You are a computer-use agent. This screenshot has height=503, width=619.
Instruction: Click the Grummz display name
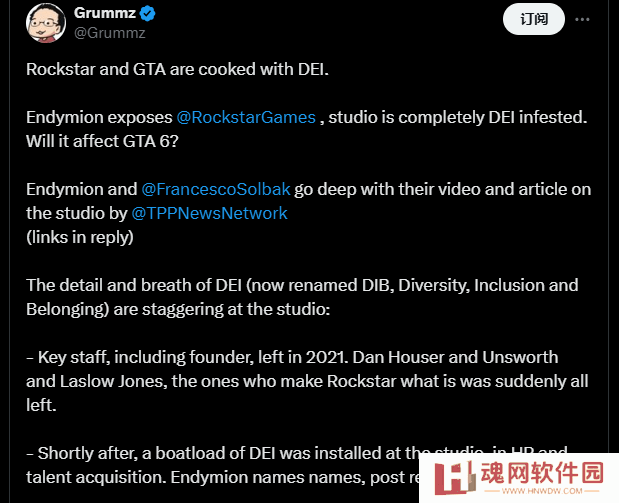tap(105, 13)
